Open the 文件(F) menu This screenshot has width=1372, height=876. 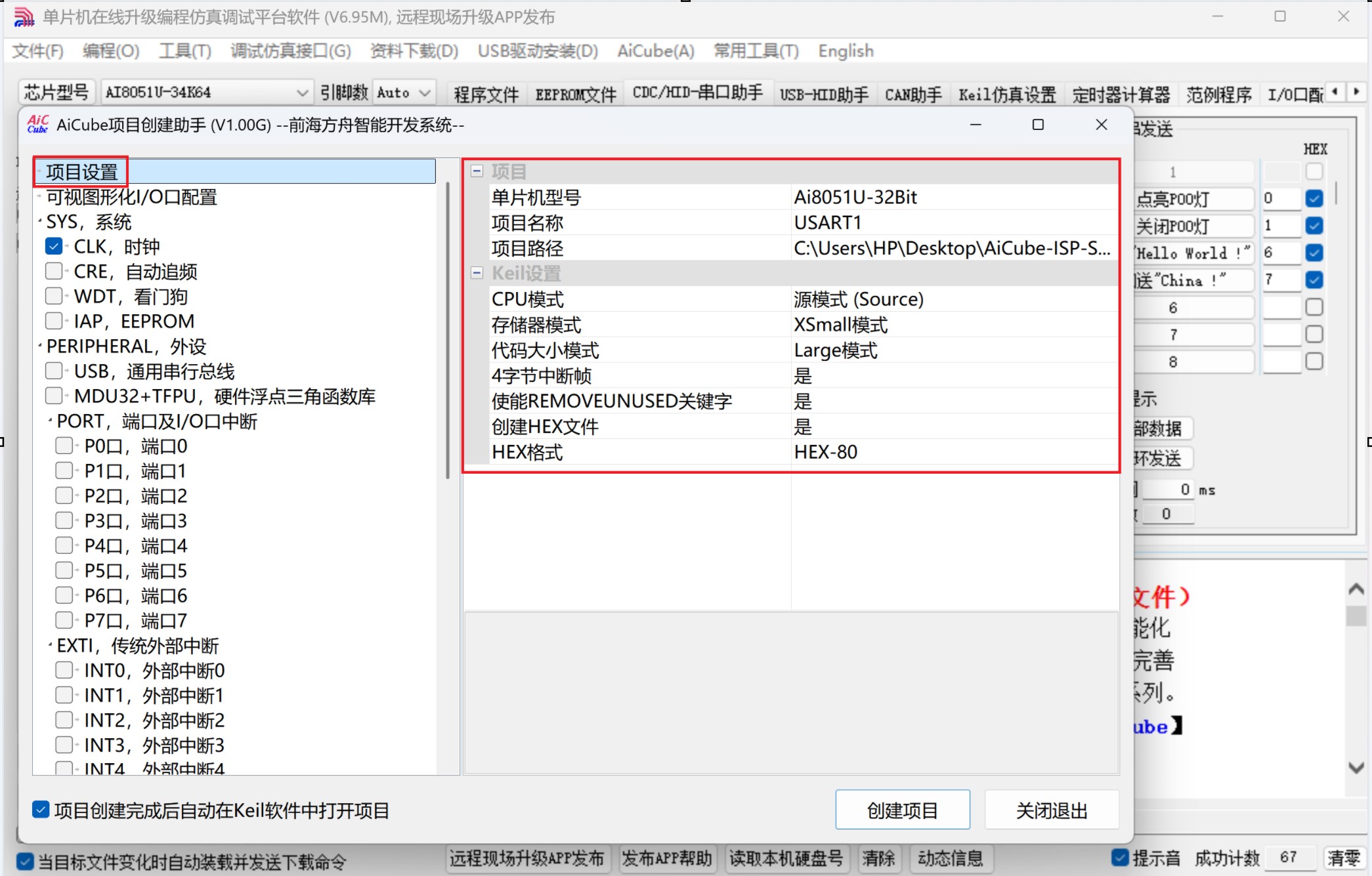(x=38, y=51)
